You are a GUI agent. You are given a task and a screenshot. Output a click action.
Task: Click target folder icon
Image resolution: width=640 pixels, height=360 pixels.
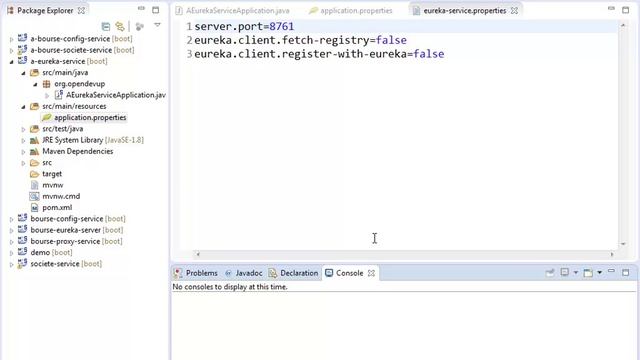tap(35, 174)
